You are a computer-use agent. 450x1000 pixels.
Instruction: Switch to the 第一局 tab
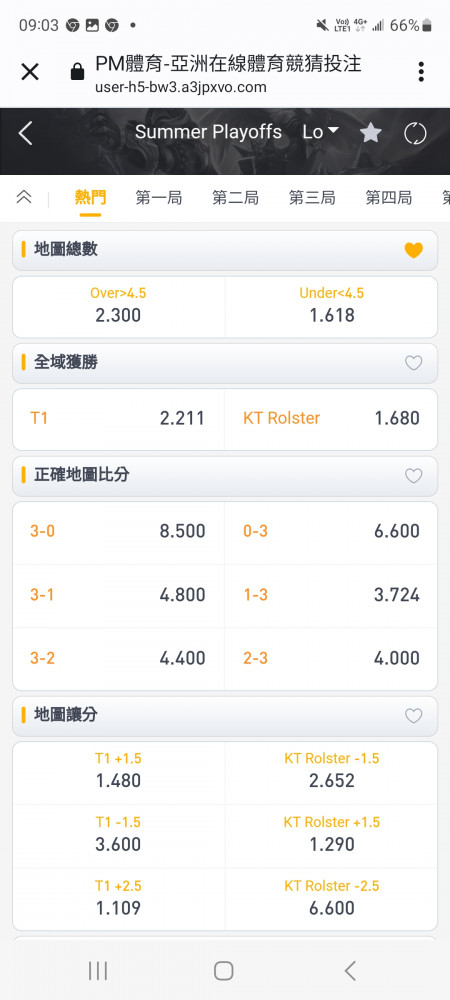click(x=159, y=198)
